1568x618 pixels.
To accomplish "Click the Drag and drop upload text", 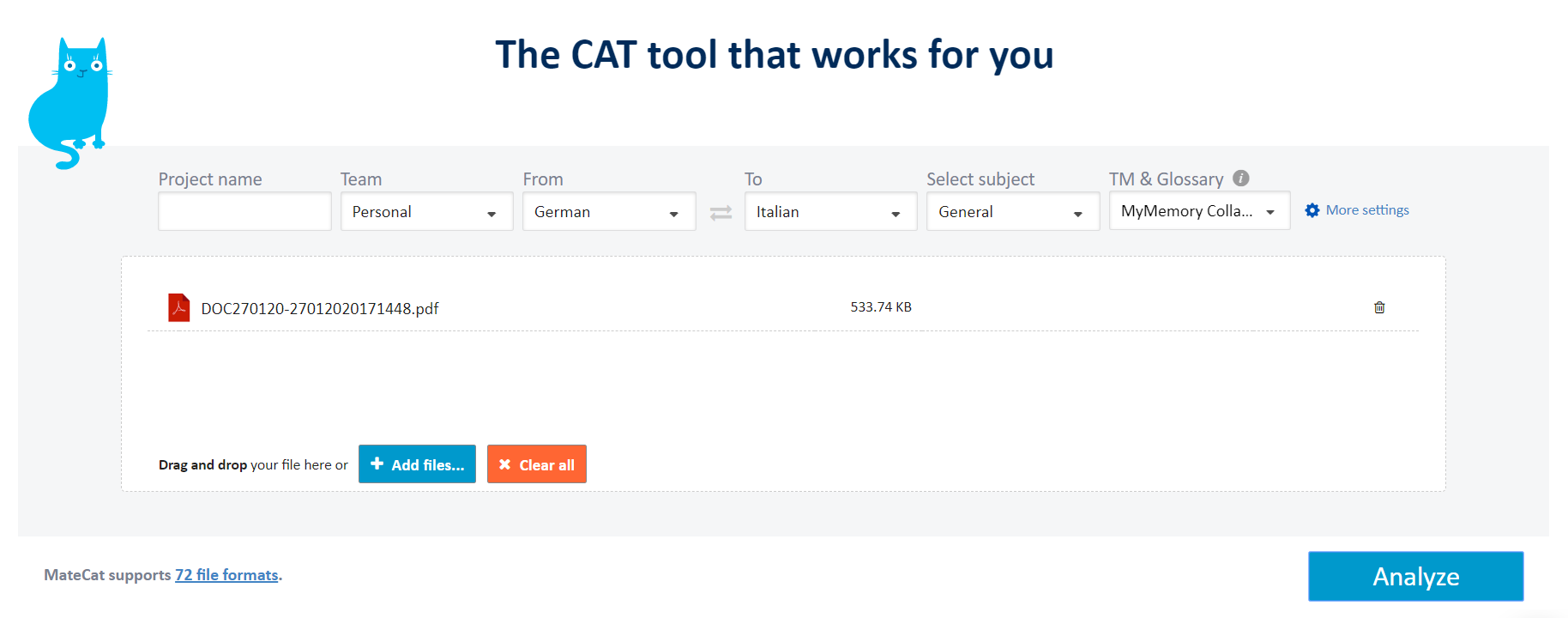I will click(252, 465).
